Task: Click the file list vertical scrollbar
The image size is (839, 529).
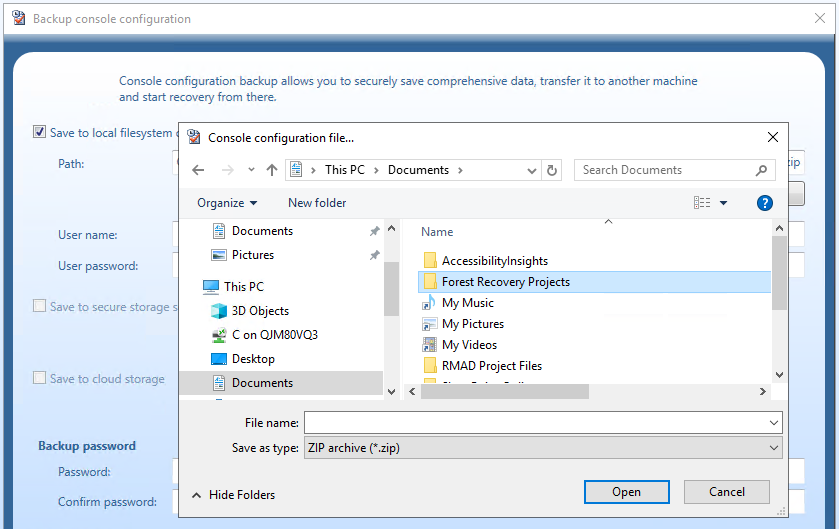Action: 780,300
